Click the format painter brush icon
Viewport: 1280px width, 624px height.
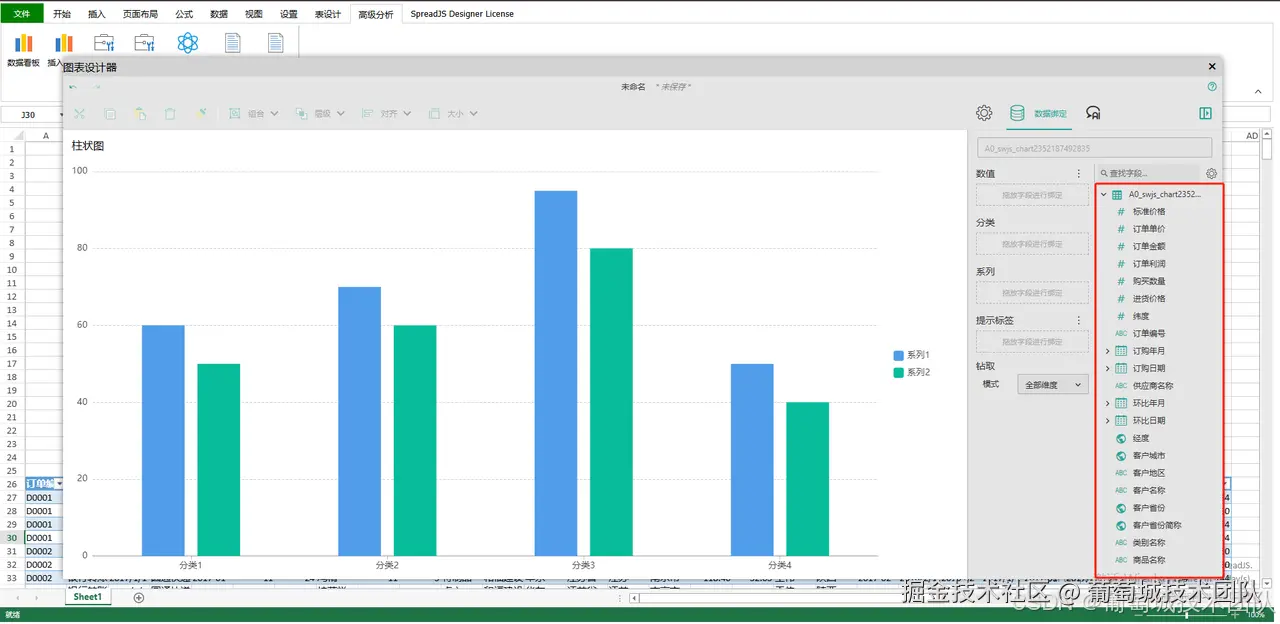[201, 114]
